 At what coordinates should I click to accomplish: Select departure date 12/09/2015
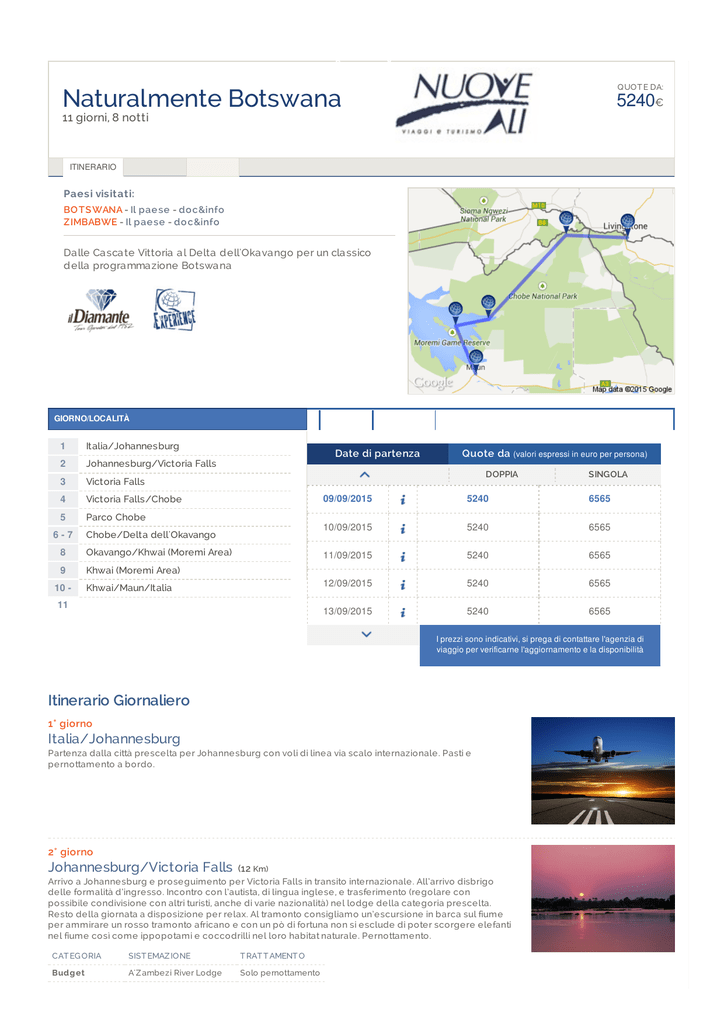click(x=347, y=583)
